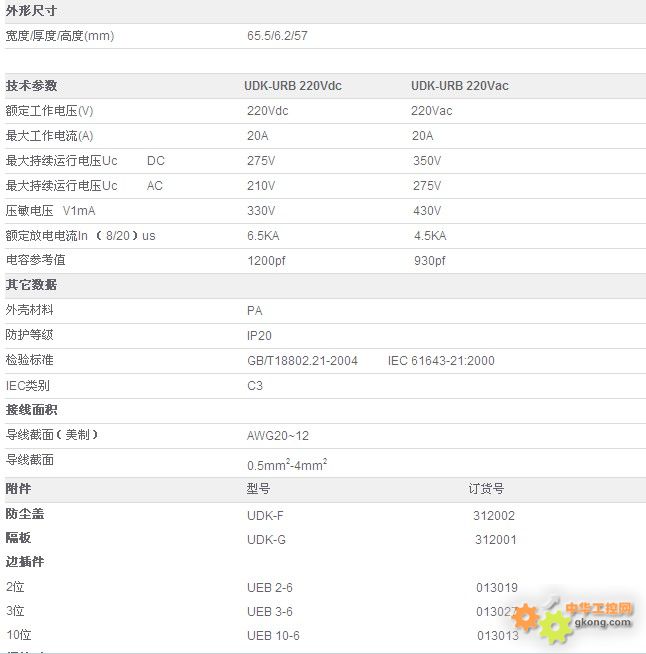Image resolution: width=646 pixels, height=654 pixels.
Task: Click the 接线面积 section header
Action: click(x=31, y=410)
